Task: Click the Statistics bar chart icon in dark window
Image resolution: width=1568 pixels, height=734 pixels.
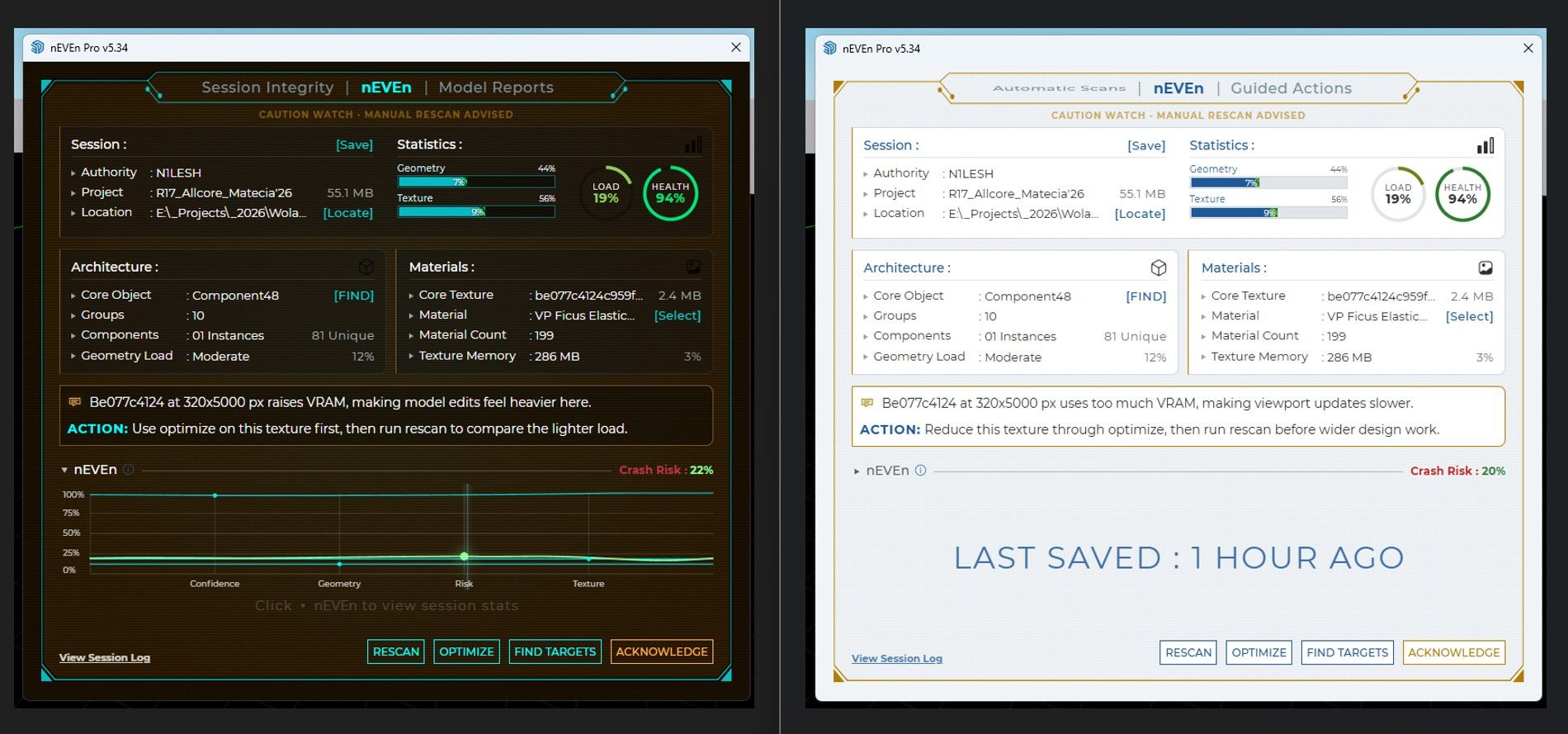Action: pyautogui.click(x=693, y=144)
